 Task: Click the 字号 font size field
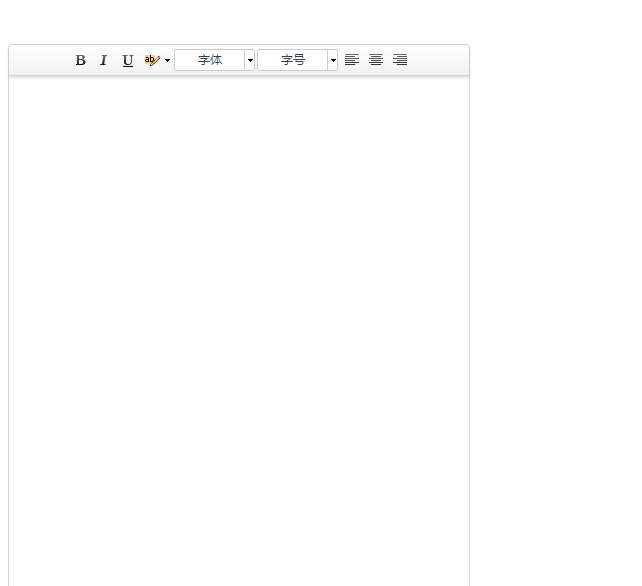click(293, 60)
